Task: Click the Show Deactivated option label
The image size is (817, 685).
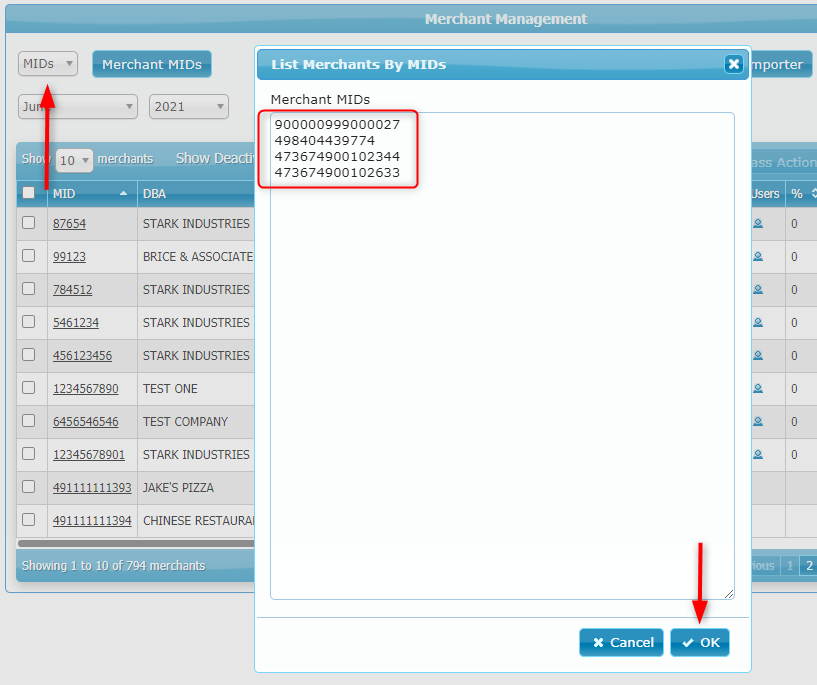Action: [215, 158]
